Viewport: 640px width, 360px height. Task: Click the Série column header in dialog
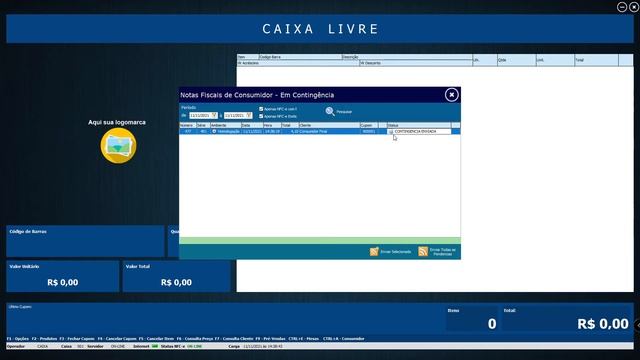(203, 125)
